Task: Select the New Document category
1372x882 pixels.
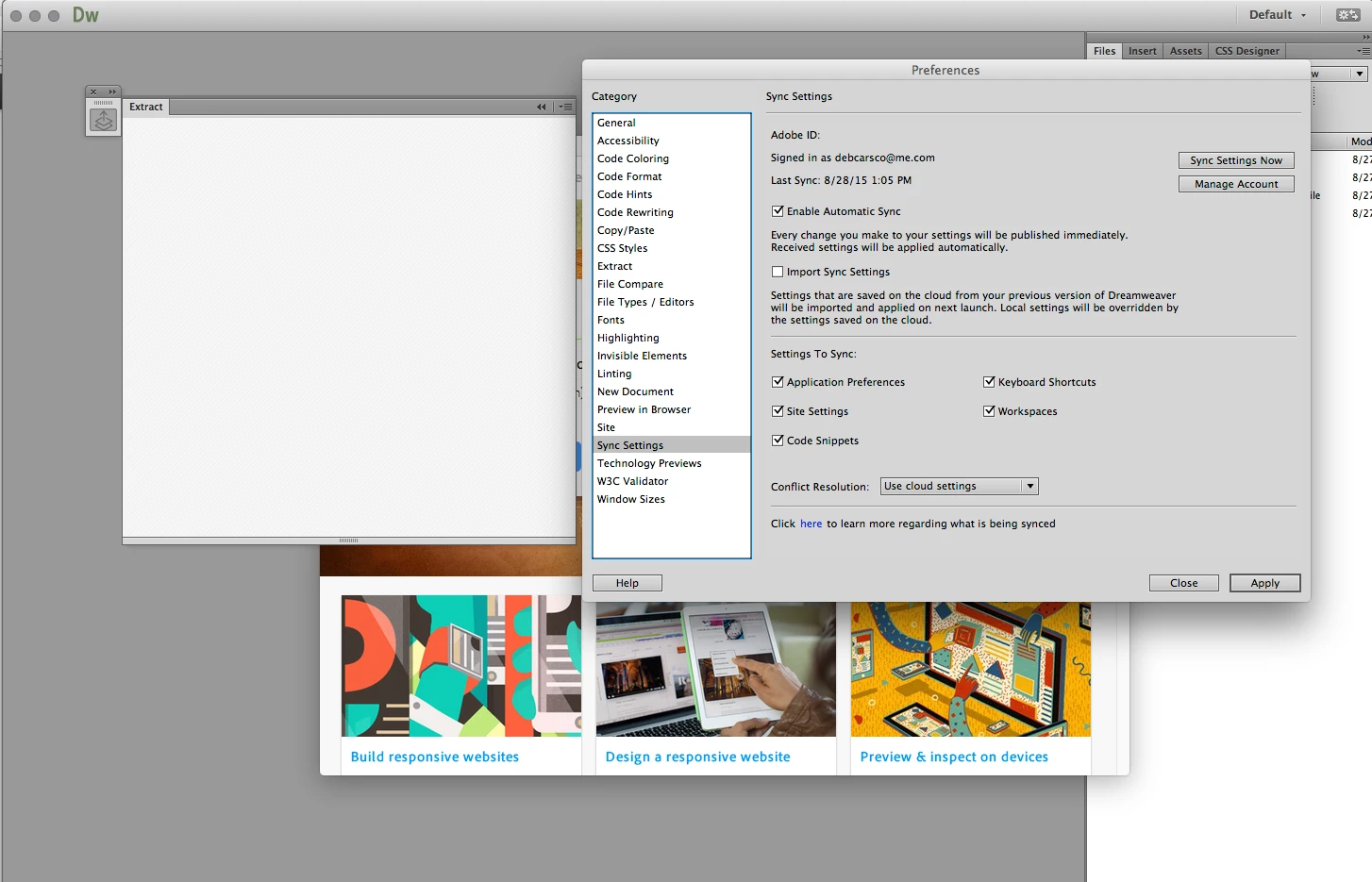Action: [x=672, y=391]
